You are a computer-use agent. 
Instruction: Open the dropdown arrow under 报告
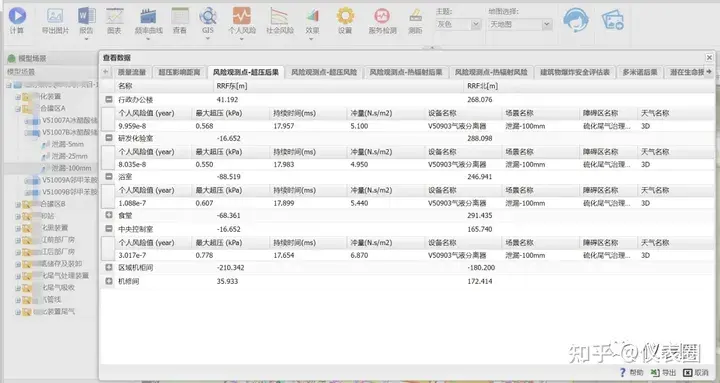(x=86, y=39)
